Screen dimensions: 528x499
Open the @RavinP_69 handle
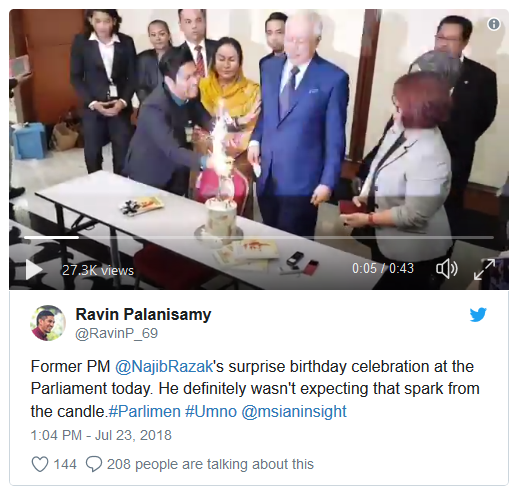pos(117,333)
